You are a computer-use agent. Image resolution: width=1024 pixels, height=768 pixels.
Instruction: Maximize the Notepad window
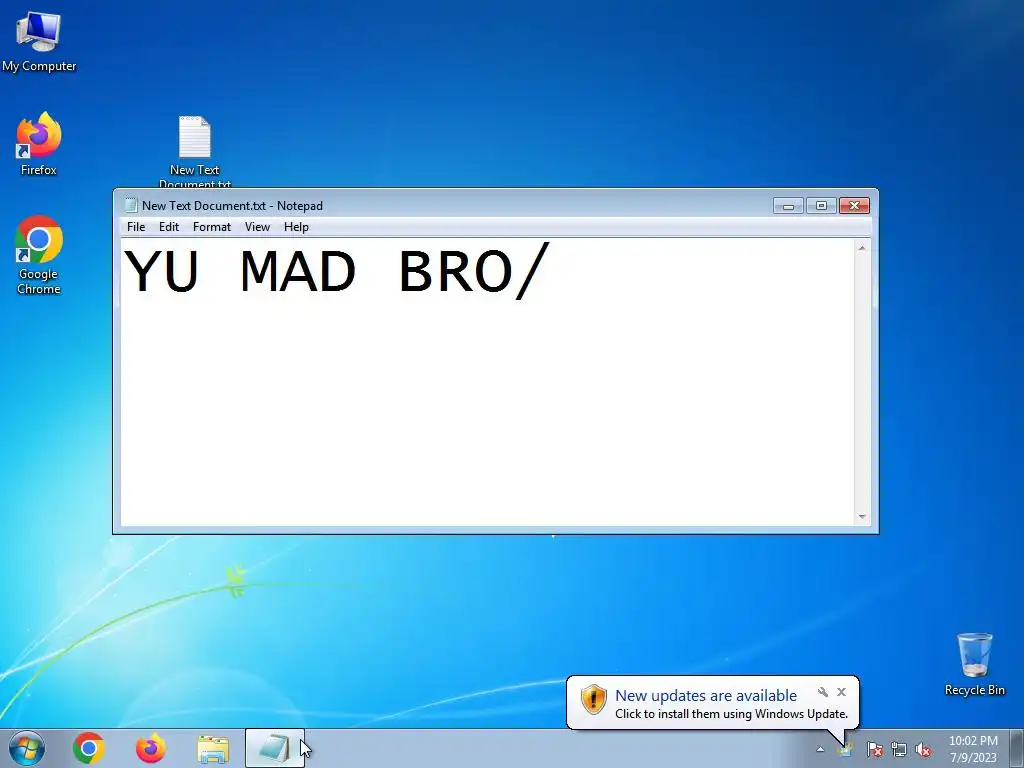(x=822, y=206)
